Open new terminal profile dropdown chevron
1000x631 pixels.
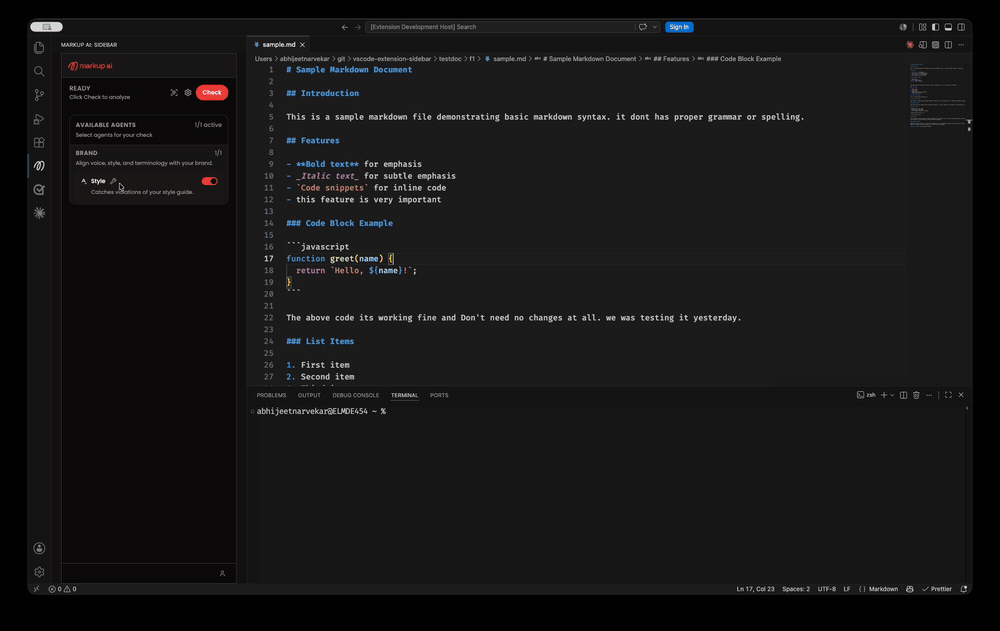(x=892, y=395)
